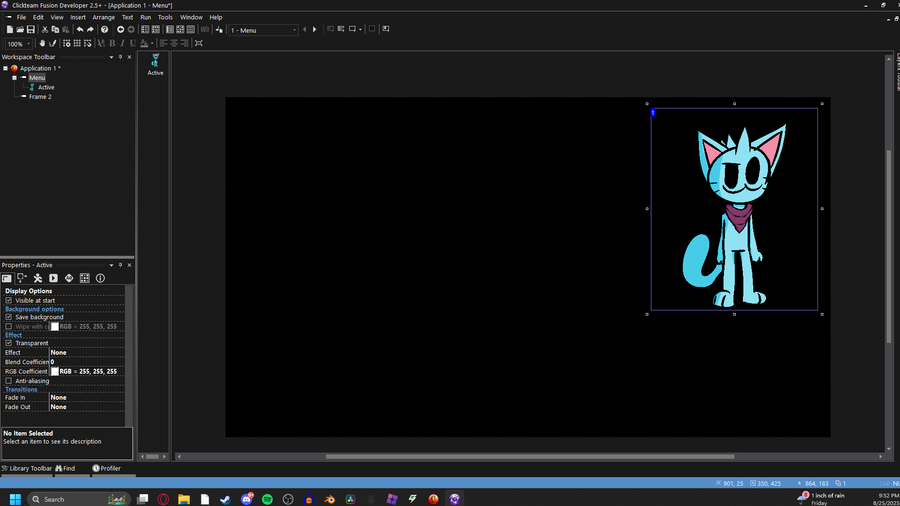Collapse the Menu frame tree node
The width and height of the screenshot is (900, 506).
point(15,78)
